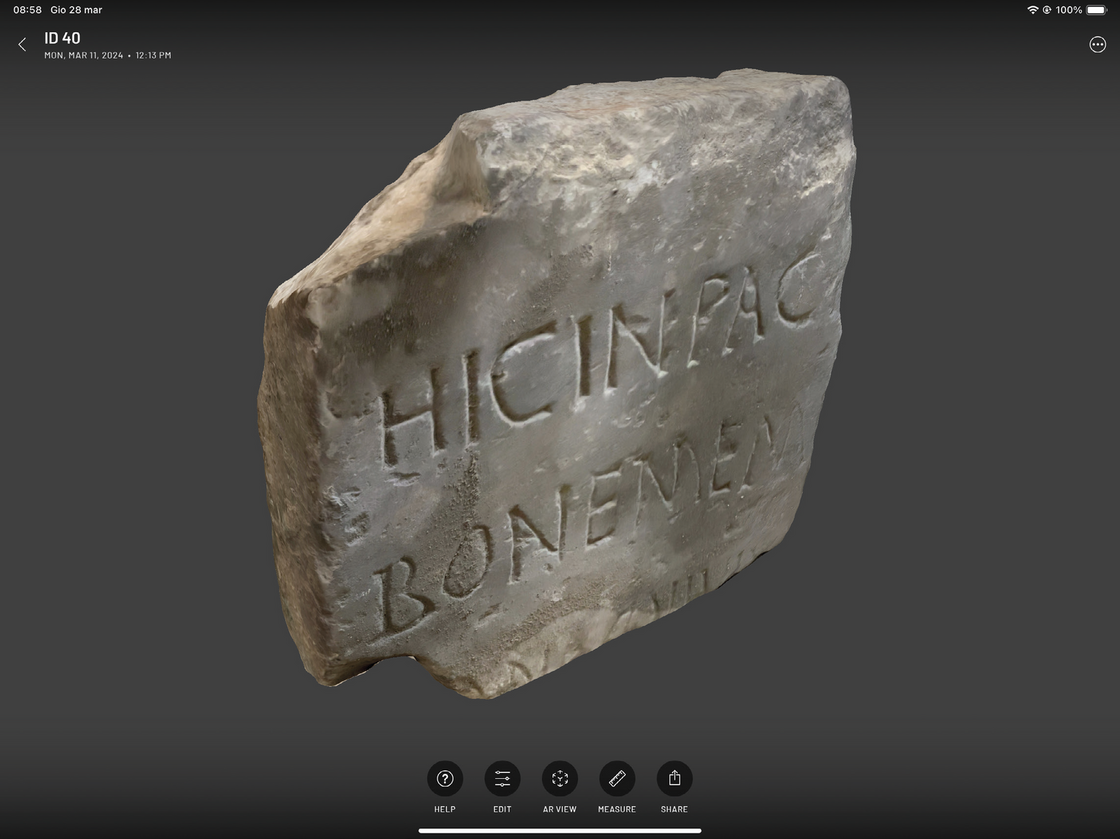Screen dimensions: 1120x839
Task: Click the Help question mark icon
Action: pos(445,778)
